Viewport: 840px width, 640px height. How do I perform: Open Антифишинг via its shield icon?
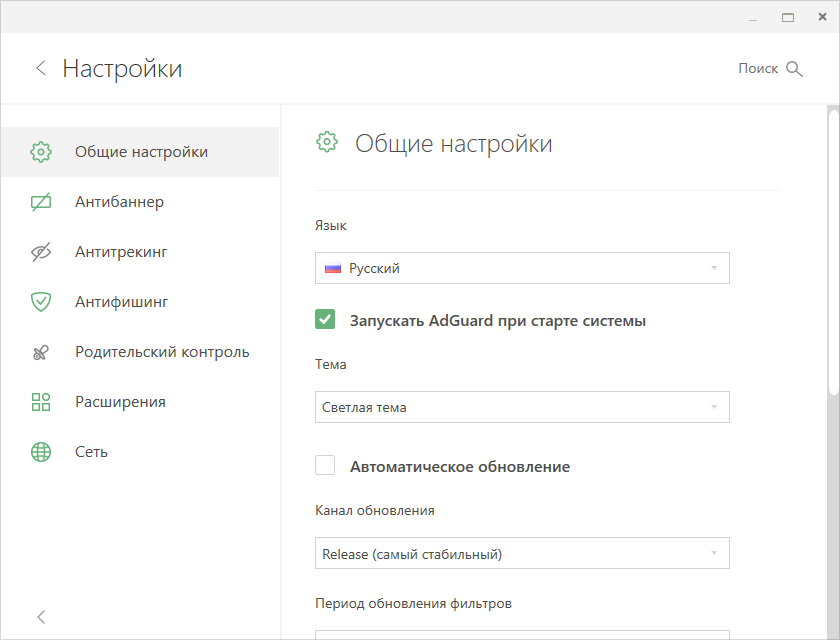(x=41, y=301)
